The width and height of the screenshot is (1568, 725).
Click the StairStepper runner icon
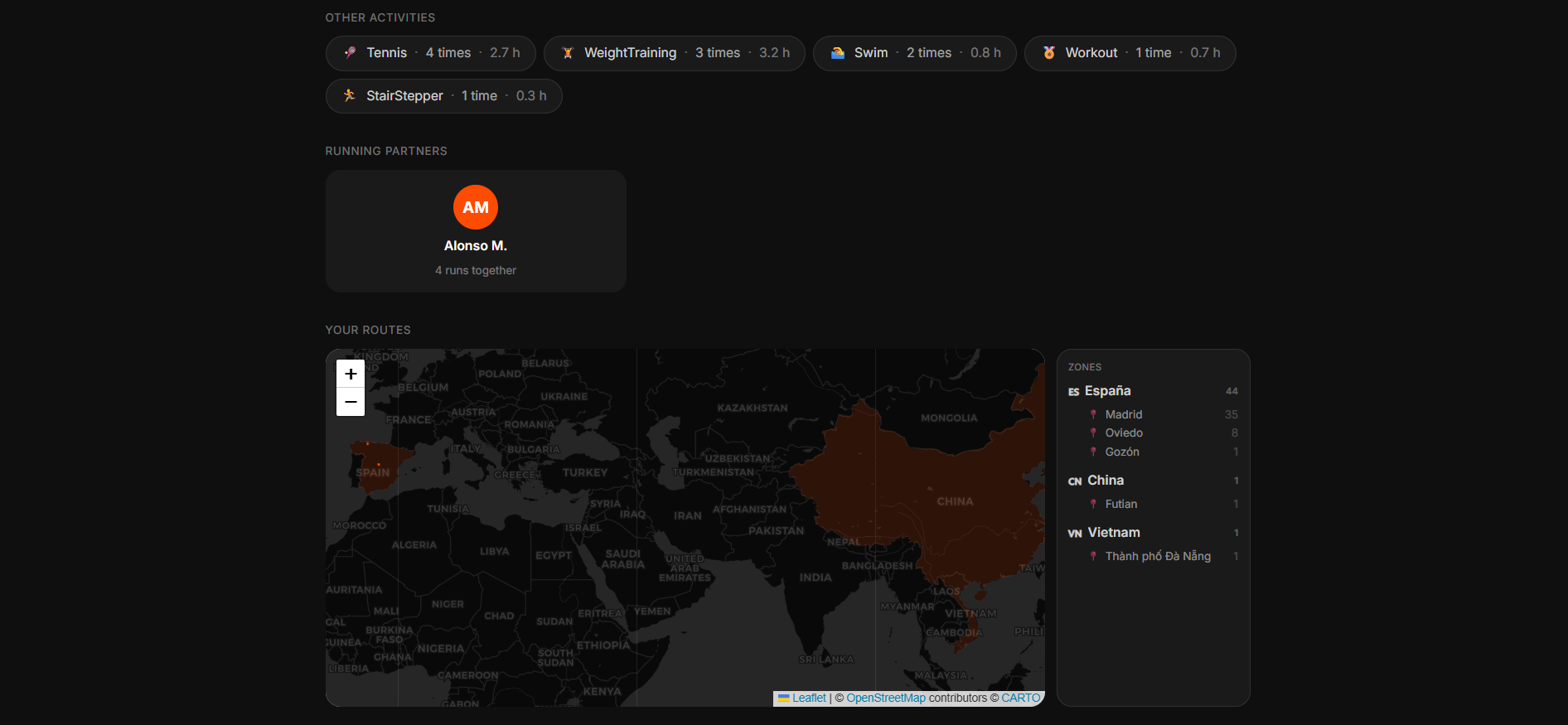[x=350, y=96]
